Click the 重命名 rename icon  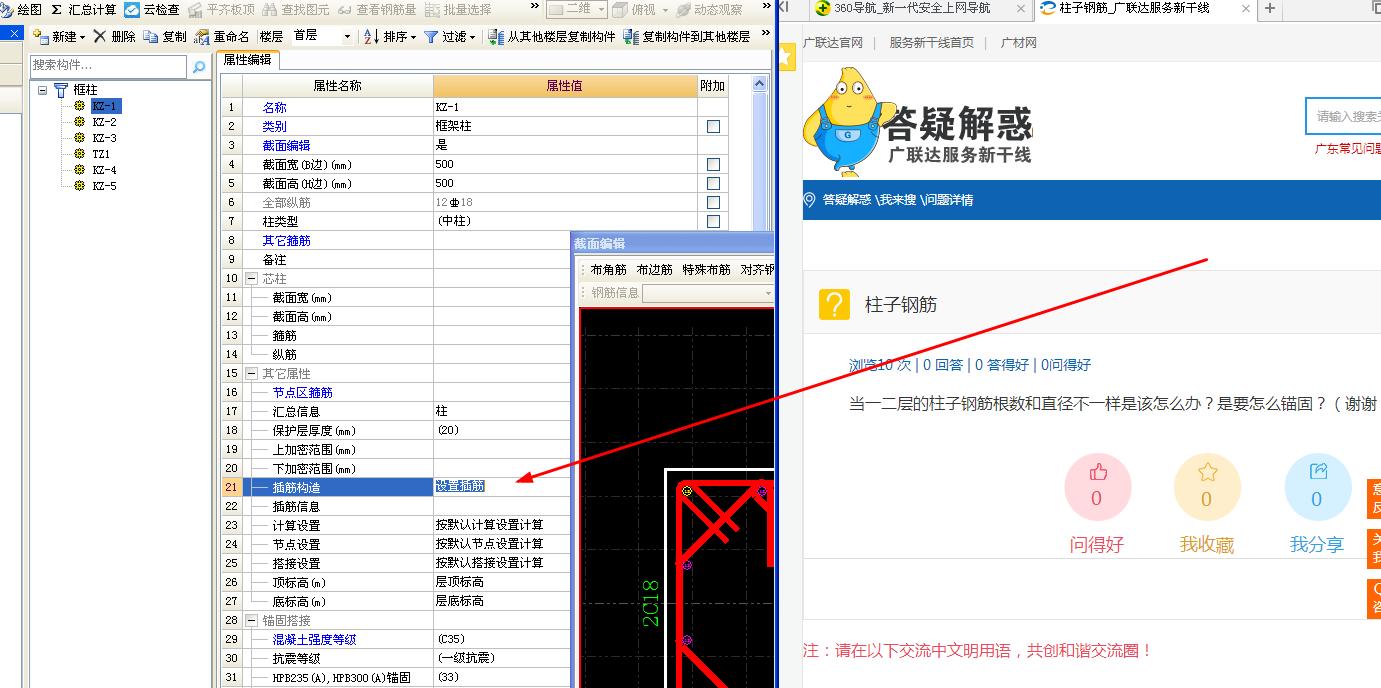click(202, 37)
